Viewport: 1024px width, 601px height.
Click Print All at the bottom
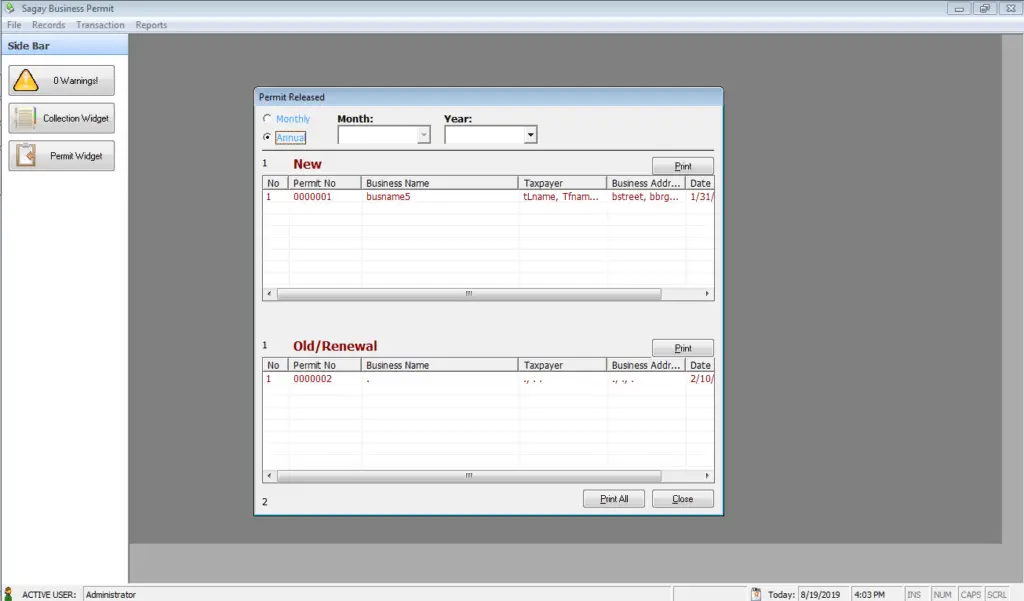[x=613, y=498]
